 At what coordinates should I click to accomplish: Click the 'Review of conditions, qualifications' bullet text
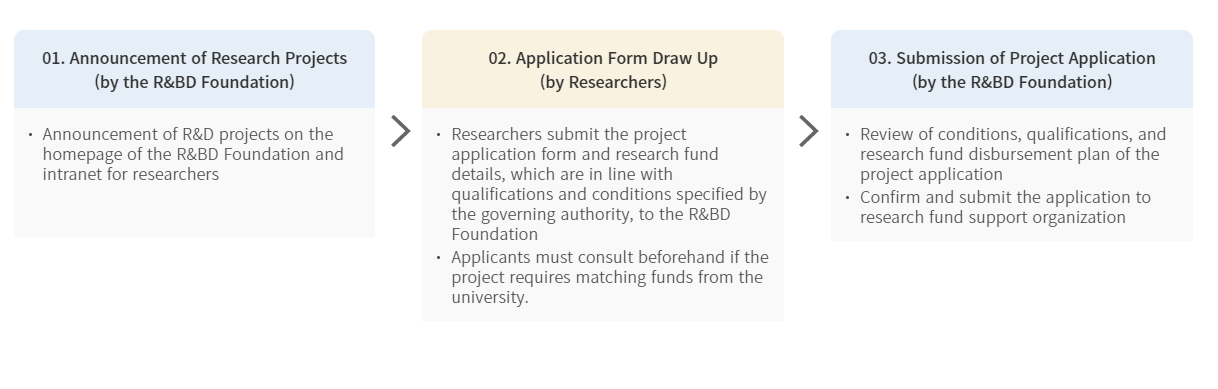[x=1013, y=154]
